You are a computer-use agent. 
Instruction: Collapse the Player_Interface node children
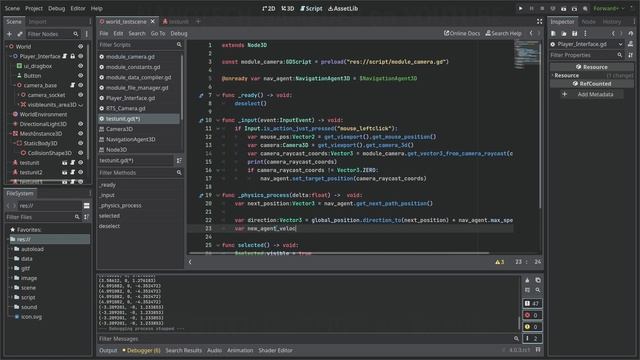click(x=11, y=56)
